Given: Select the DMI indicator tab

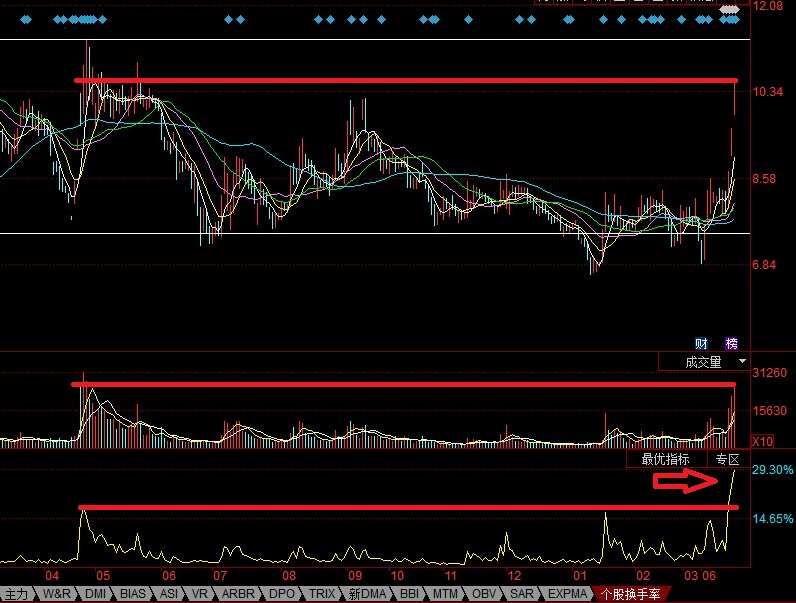Looking at the screenshot, I should (x=95, y=594).
